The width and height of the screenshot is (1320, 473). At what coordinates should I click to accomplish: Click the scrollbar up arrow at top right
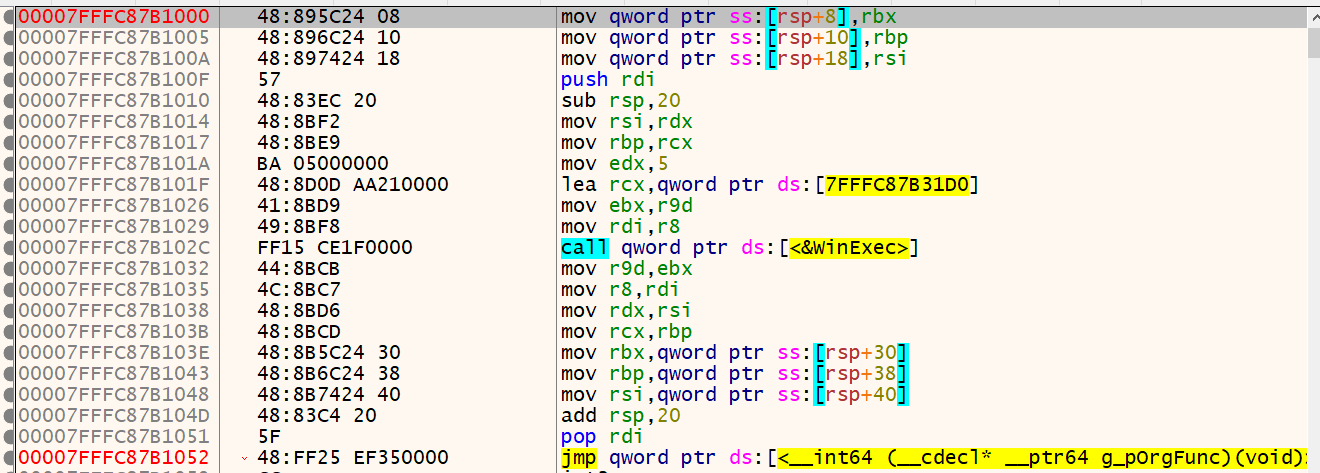click(1312, 16)
